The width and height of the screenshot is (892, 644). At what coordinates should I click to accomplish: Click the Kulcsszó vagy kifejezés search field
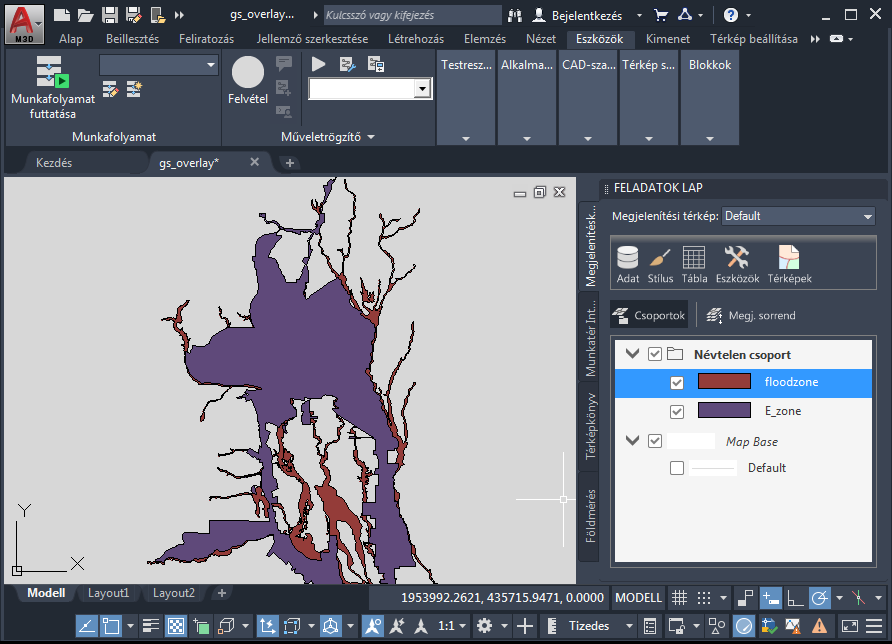(411, 15)
